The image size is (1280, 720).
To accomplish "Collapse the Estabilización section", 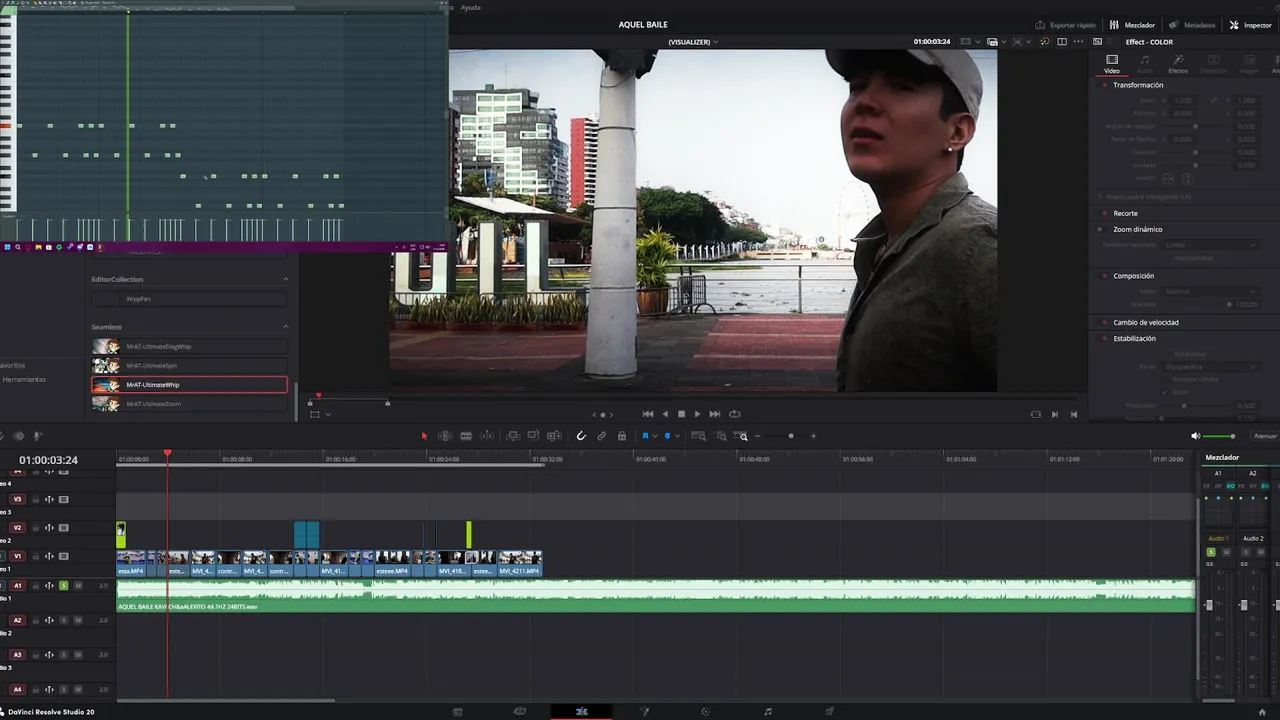I will [1134, 338].
